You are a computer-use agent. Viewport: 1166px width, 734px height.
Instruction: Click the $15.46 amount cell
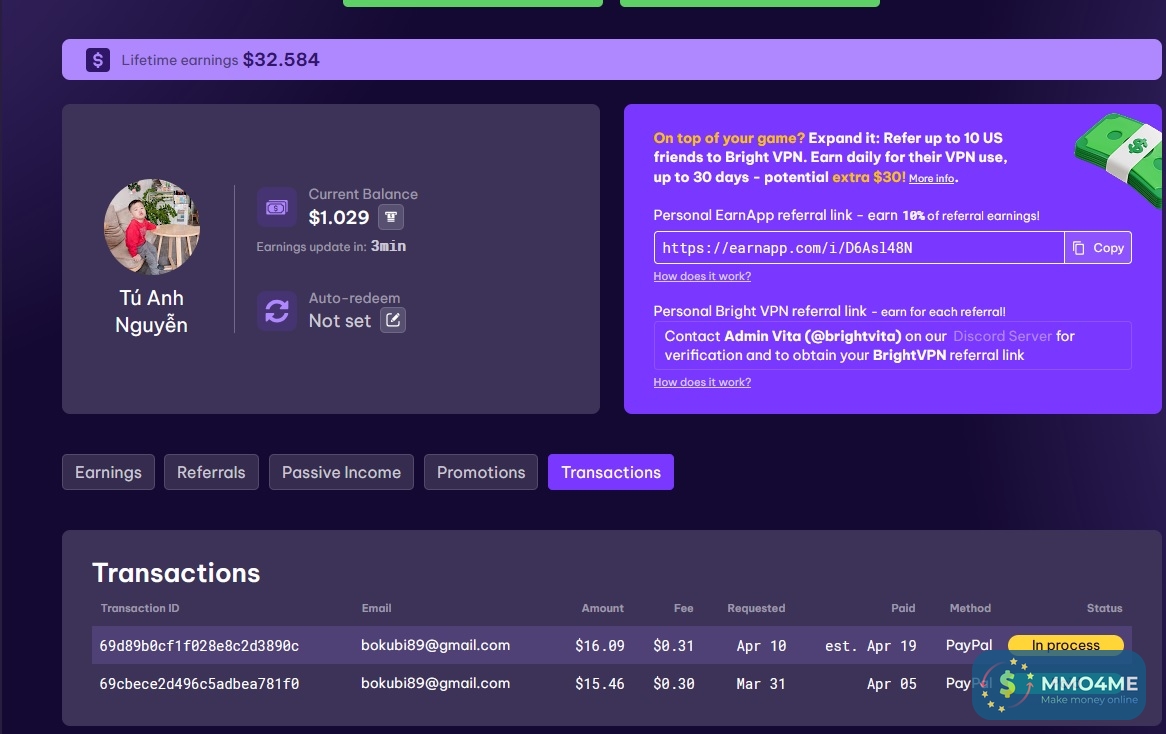pos(599,683)
